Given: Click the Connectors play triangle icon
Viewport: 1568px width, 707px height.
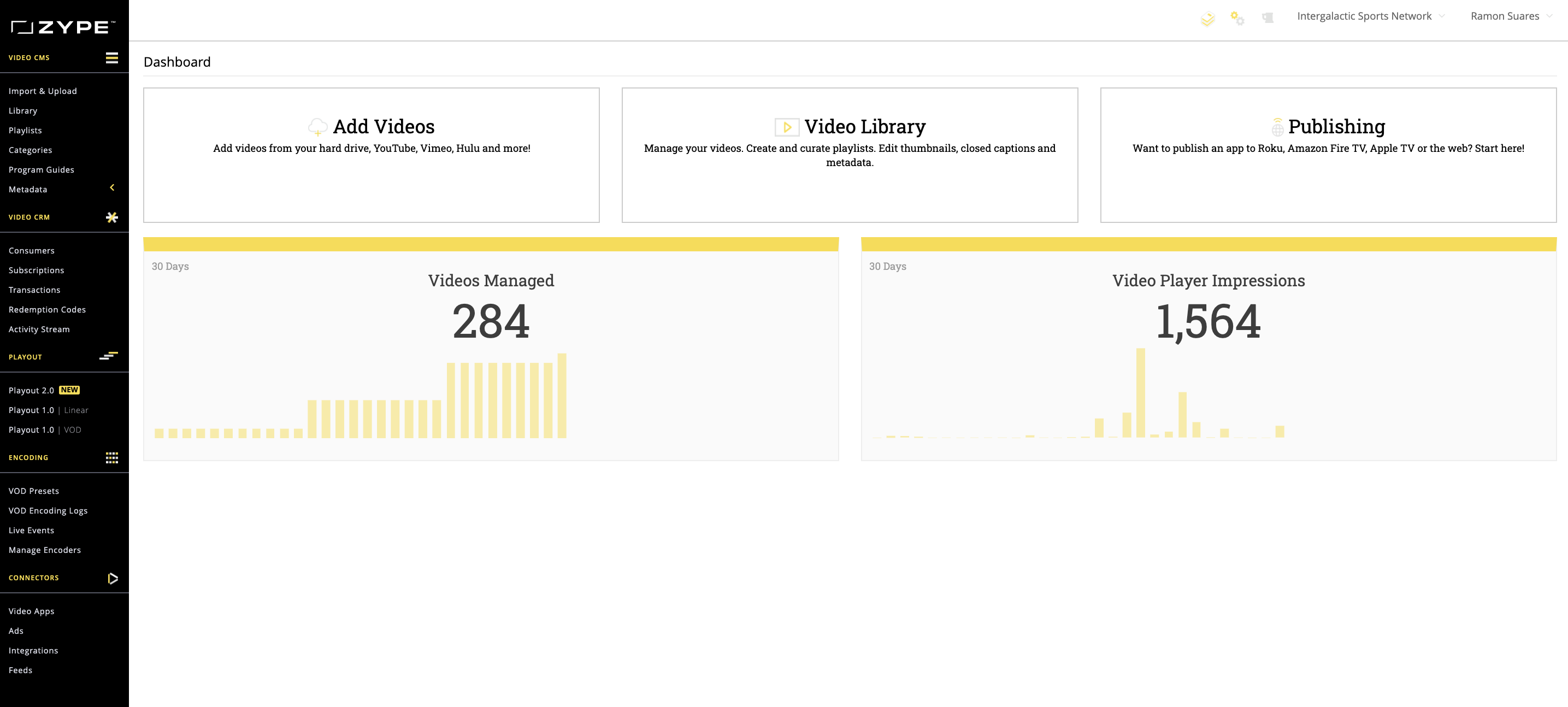Looking at the screenshot, I should [113, 578].
